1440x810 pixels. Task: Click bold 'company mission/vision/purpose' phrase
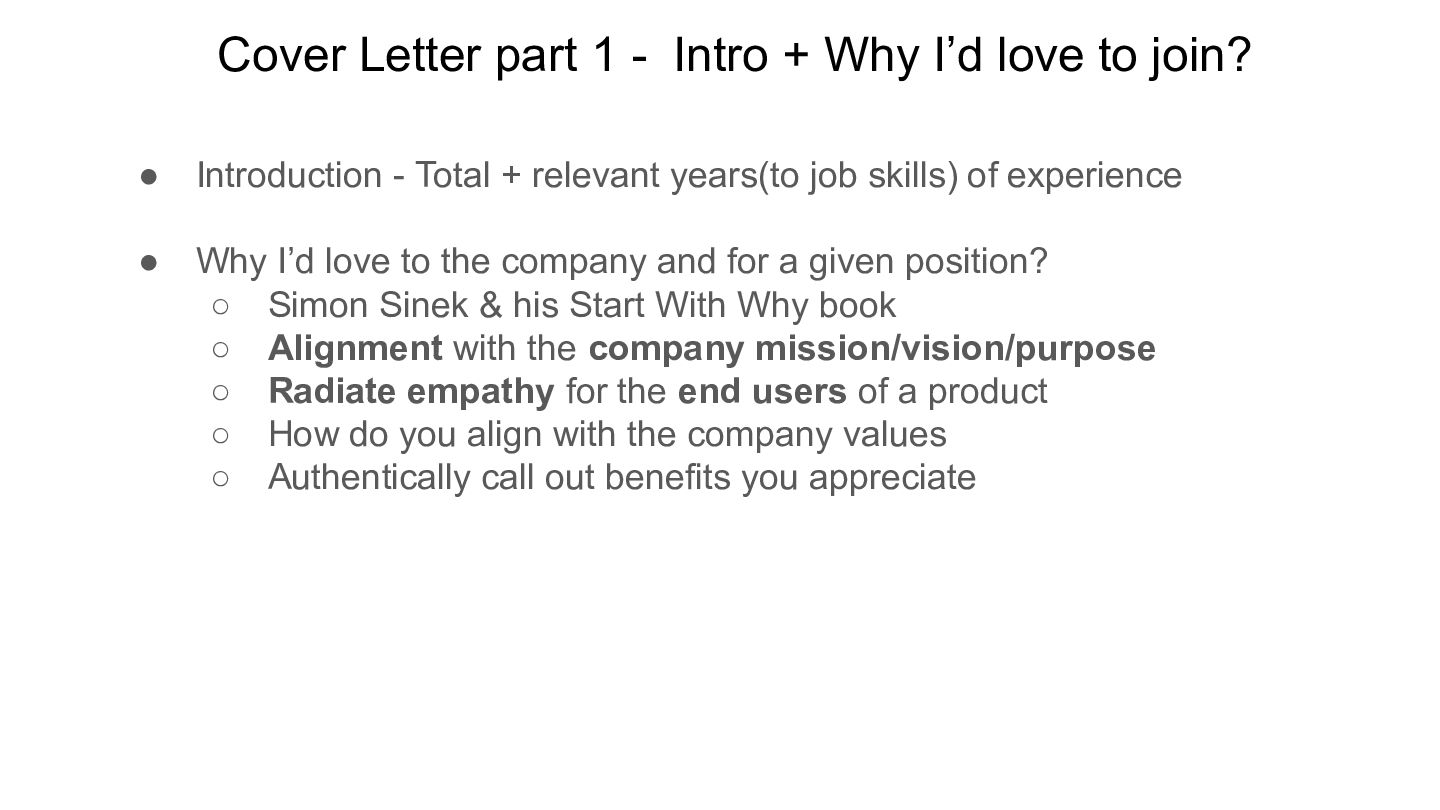pos(871,348)
